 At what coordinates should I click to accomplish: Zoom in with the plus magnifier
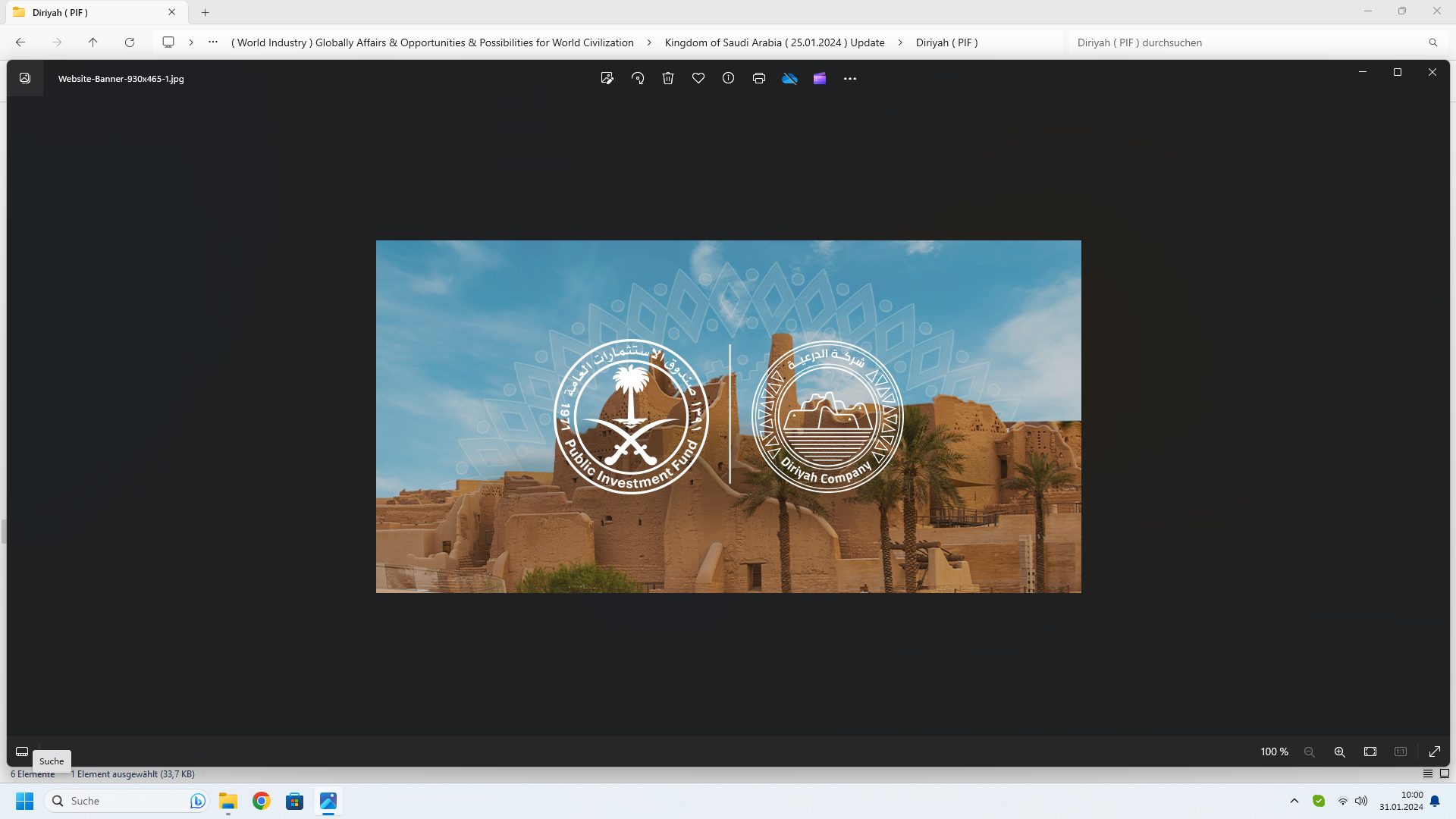click(x=1340, y=752)
